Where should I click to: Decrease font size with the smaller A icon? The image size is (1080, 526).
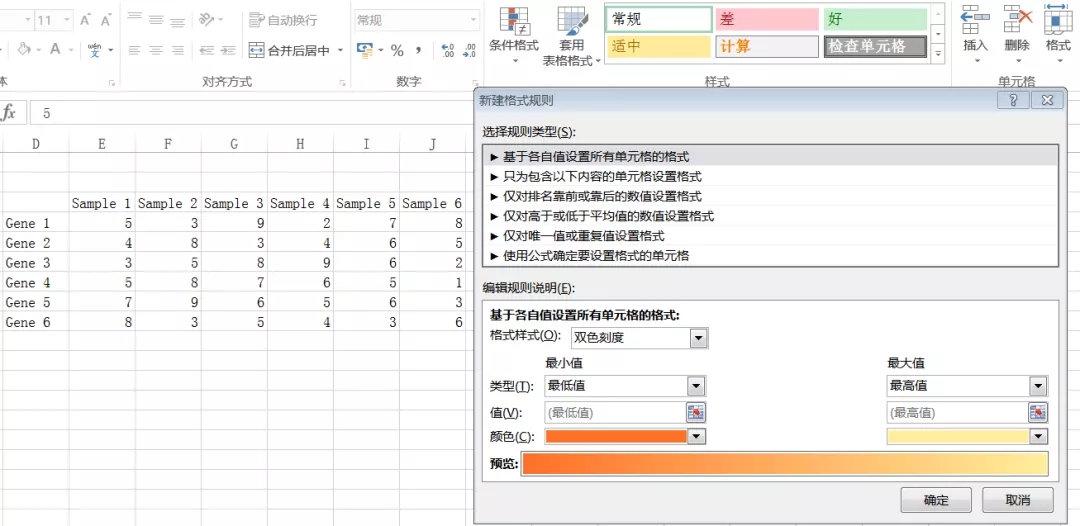point(105,20)
